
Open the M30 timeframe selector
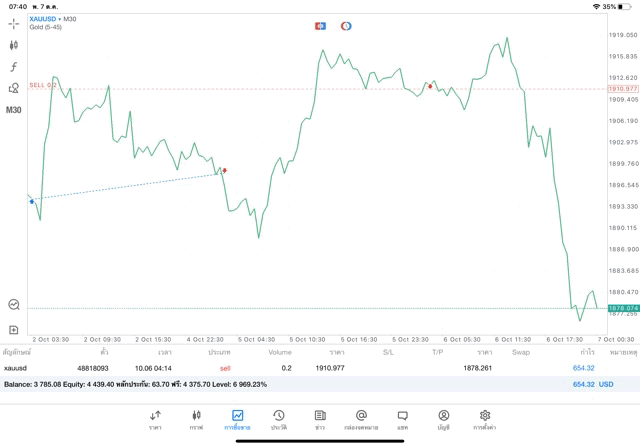click(x=14, y=110)
